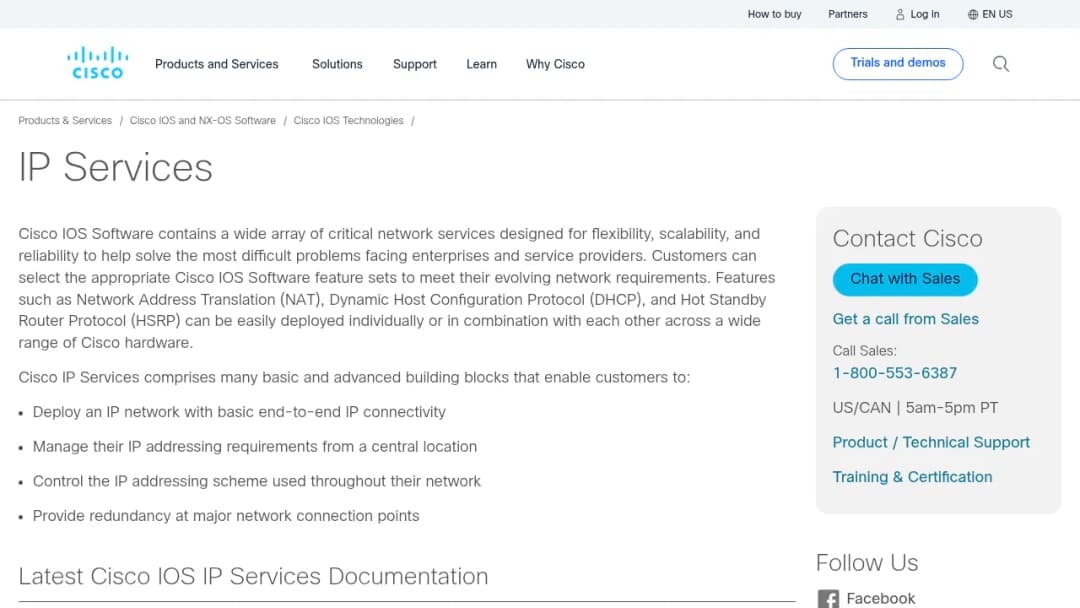Click bullet 'Manage their IP addressing requirements'
The image size is (1080, 608).
coord(255,446)
